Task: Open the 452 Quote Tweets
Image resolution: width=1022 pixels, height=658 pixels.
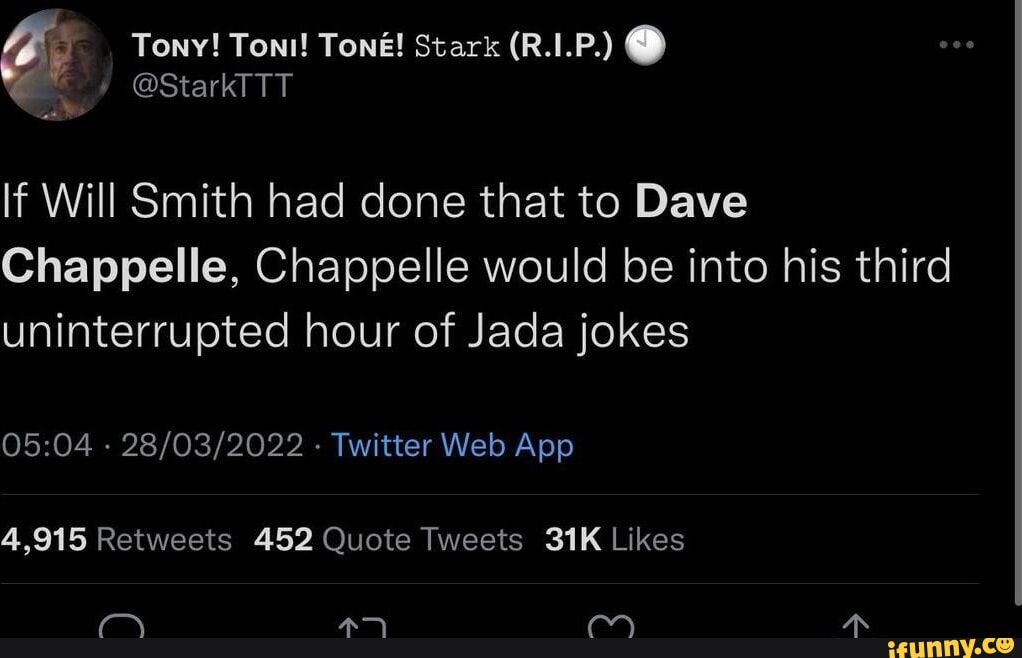Action: (390, 539)
